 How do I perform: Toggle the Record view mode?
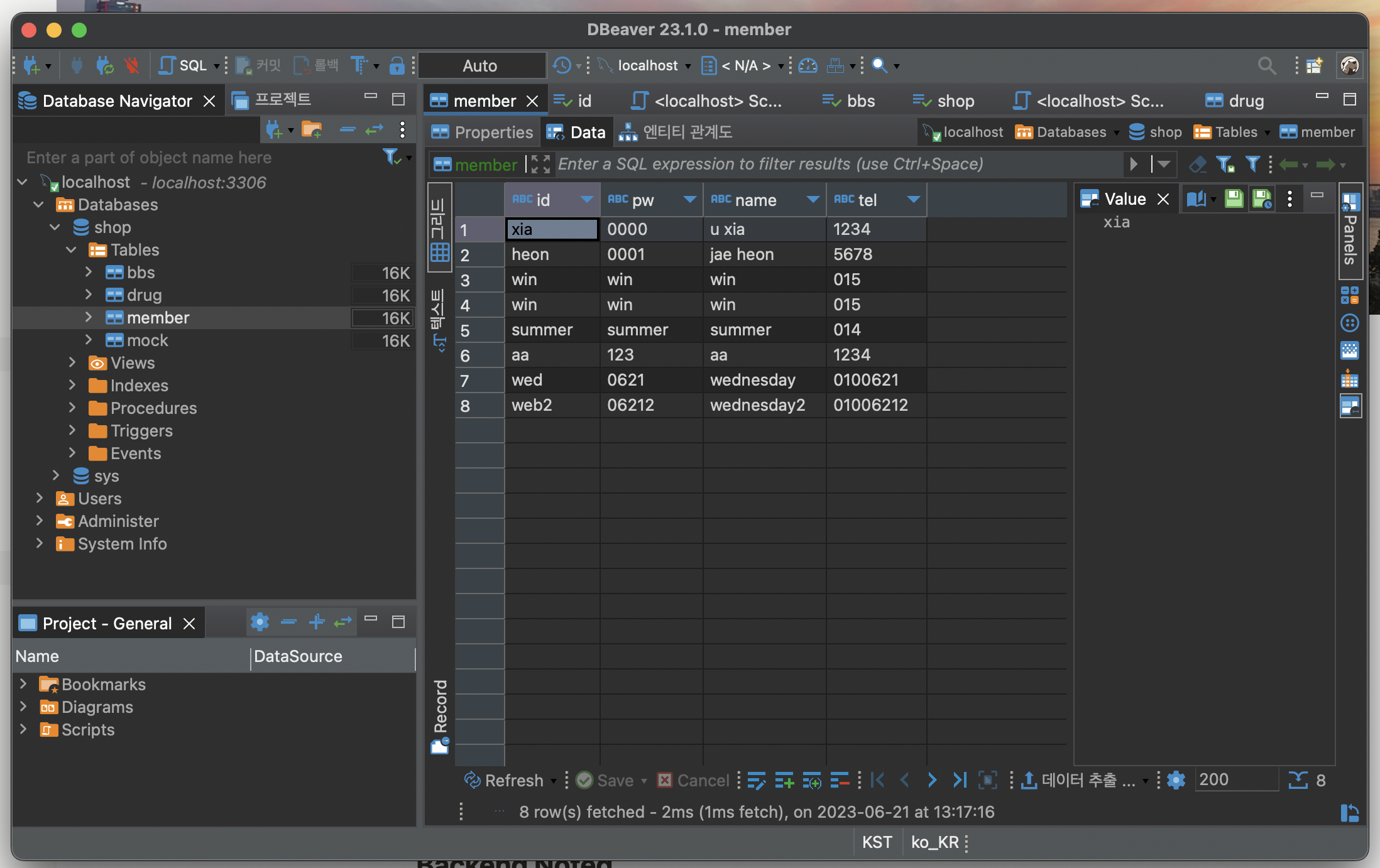(440, 716)
